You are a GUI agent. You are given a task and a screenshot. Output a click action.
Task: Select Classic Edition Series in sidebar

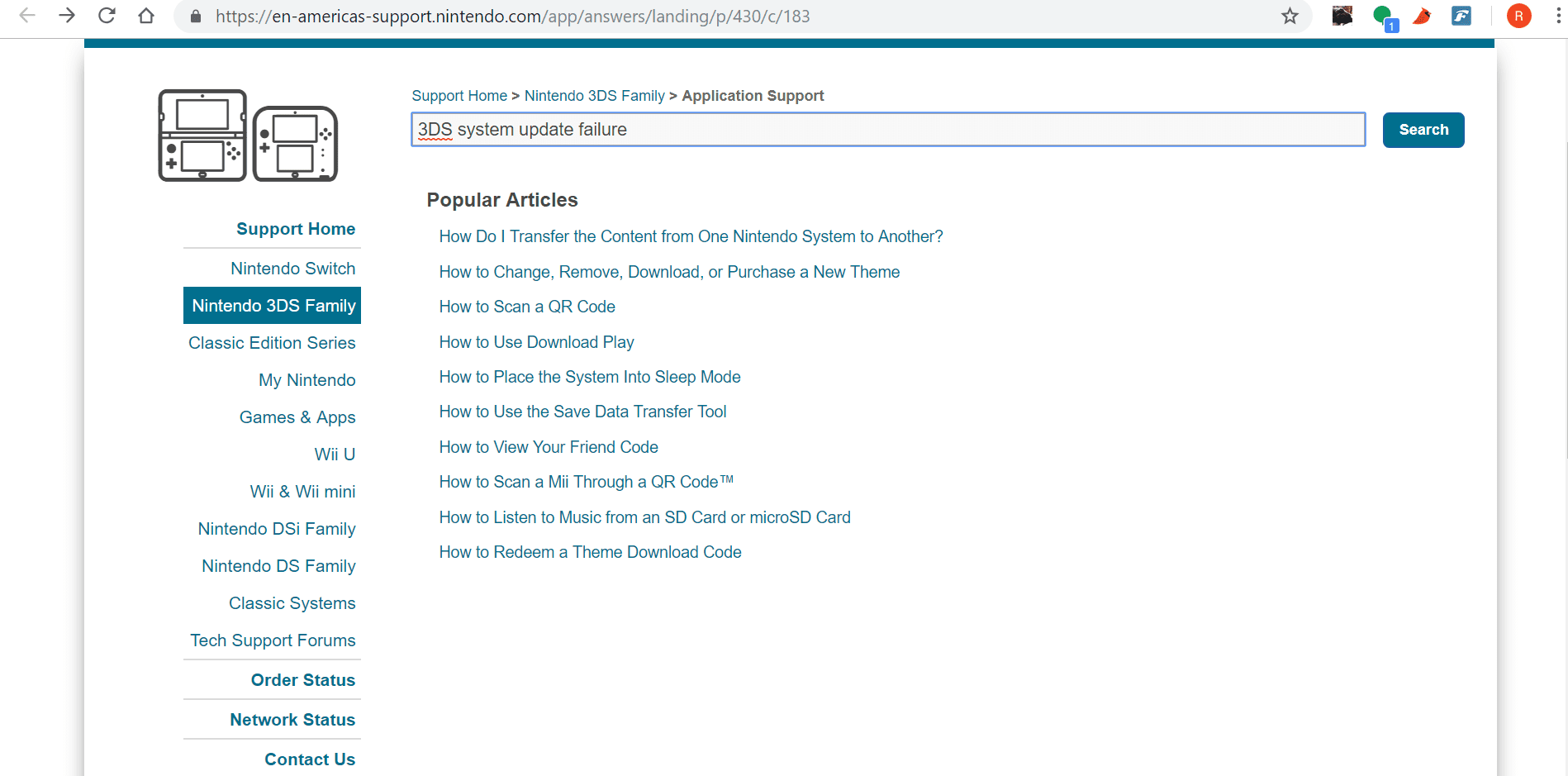(272, 343)
